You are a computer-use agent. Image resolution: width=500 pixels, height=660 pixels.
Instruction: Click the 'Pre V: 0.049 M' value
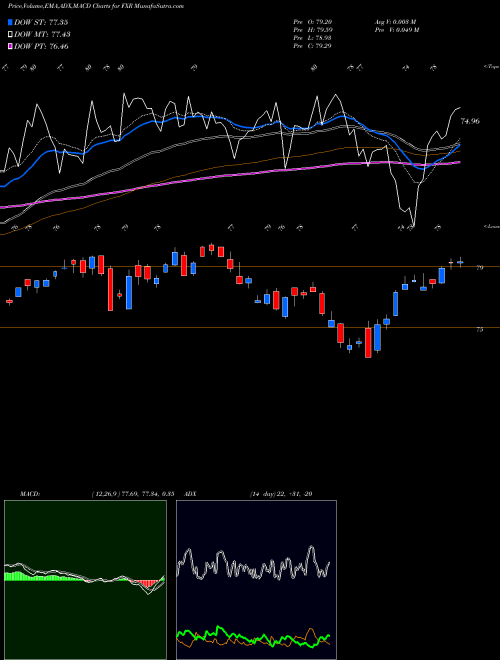398,30
